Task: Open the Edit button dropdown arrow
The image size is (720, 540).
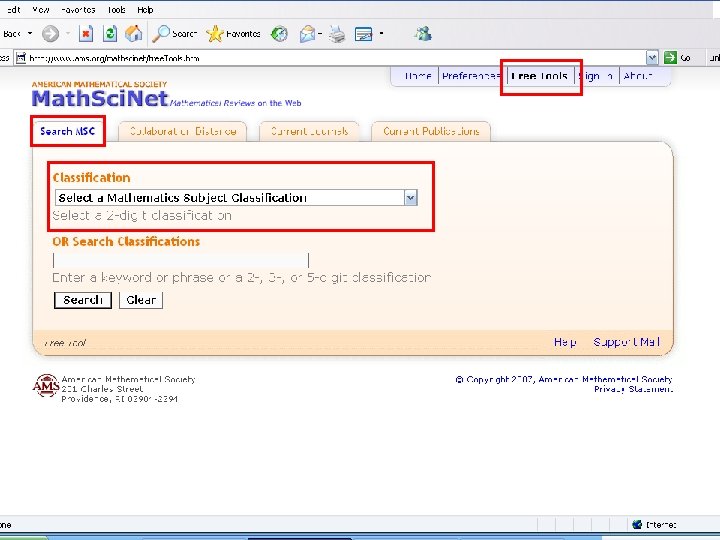Action: (x=381, y=34)
